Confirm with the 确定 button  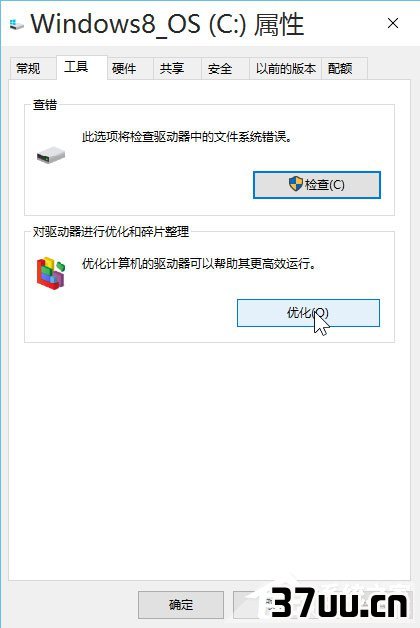pos(181,604)
